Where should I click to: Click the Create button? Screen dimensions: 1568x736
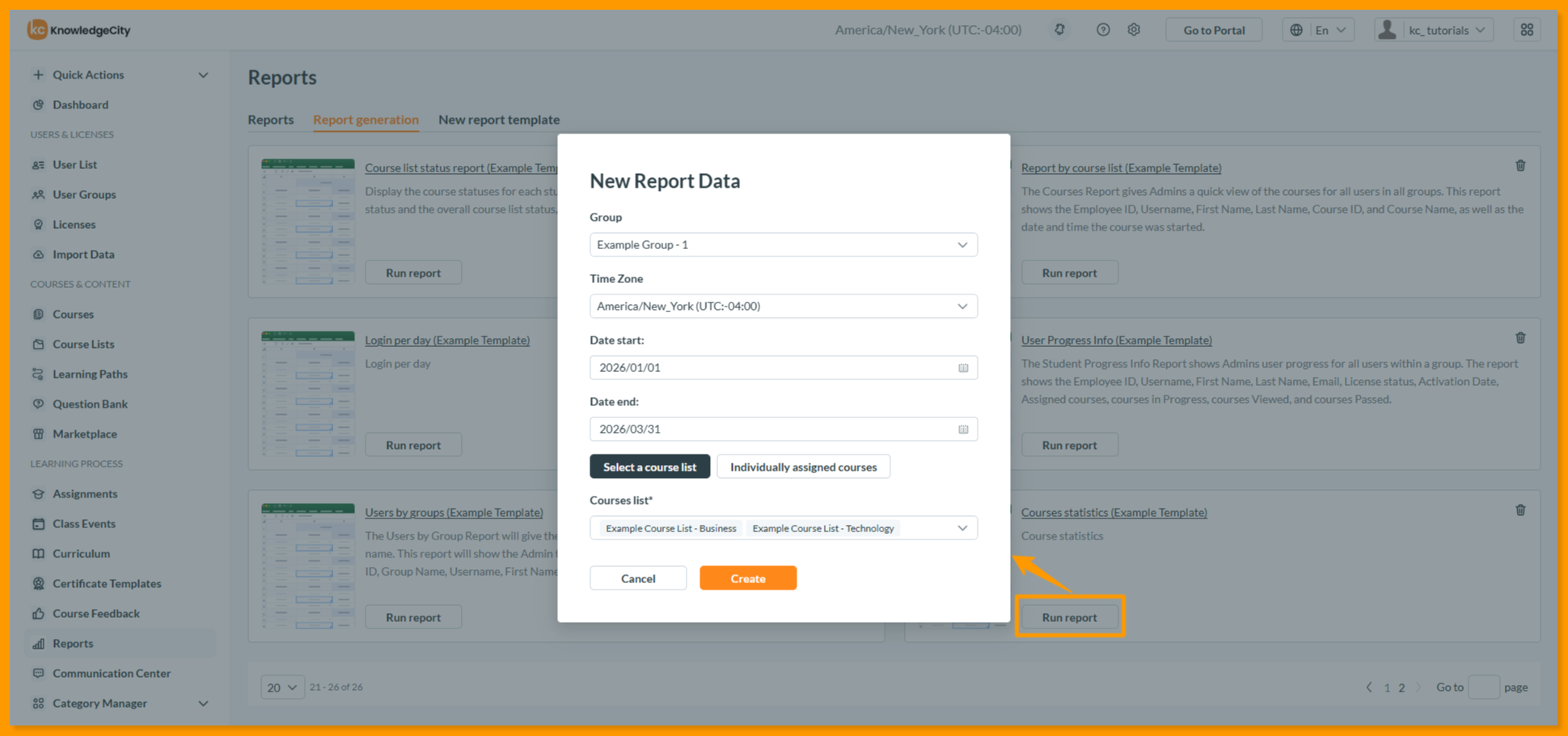[748, 578]
